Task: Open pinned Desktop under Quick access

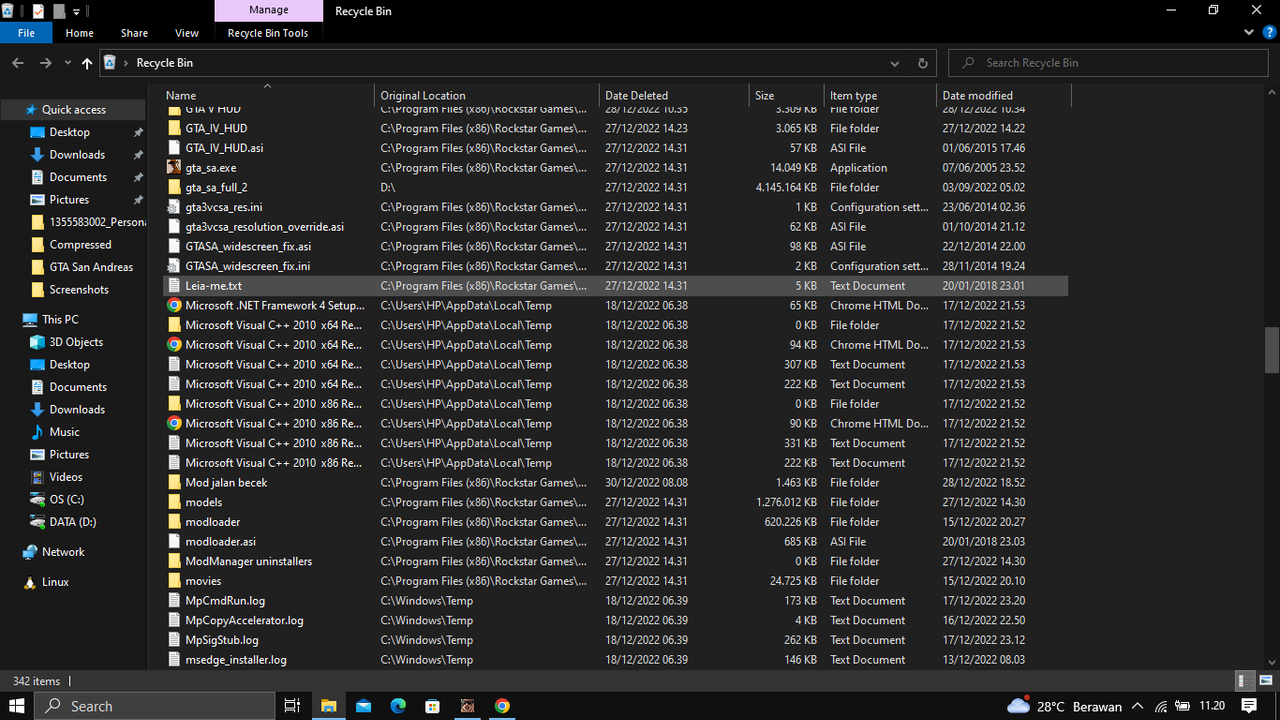Action: point(70,132)
